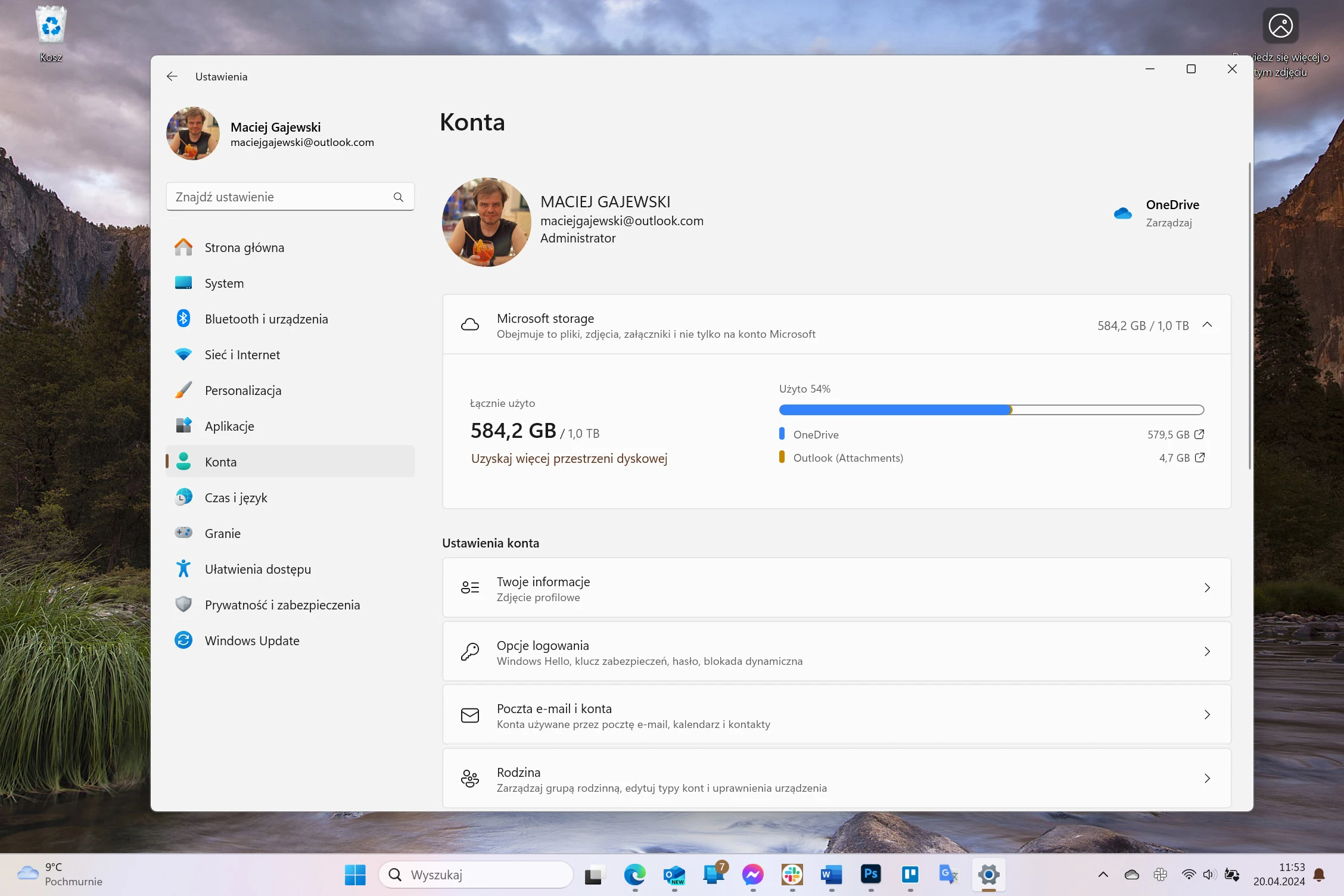Viewport: 1344px width, 896px height.
Task: Open Outlook (Attachments) external link icon
Action: (1199, 458)
